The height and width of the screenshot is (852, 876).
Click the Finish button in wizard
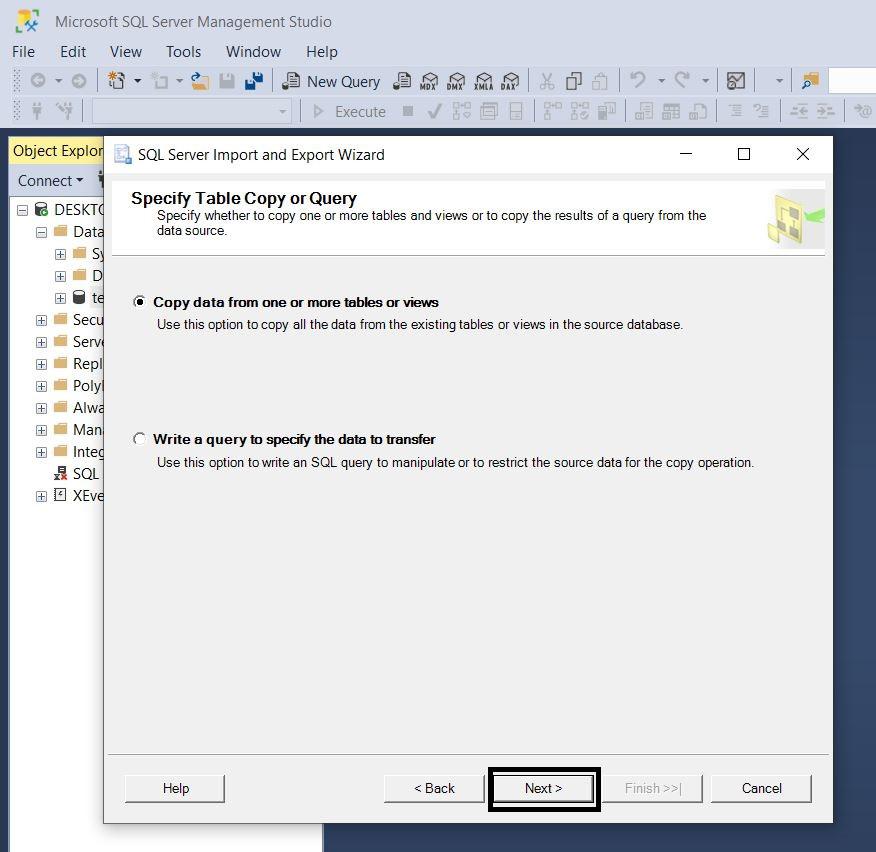pyautogui.click(x=653, y=788)
